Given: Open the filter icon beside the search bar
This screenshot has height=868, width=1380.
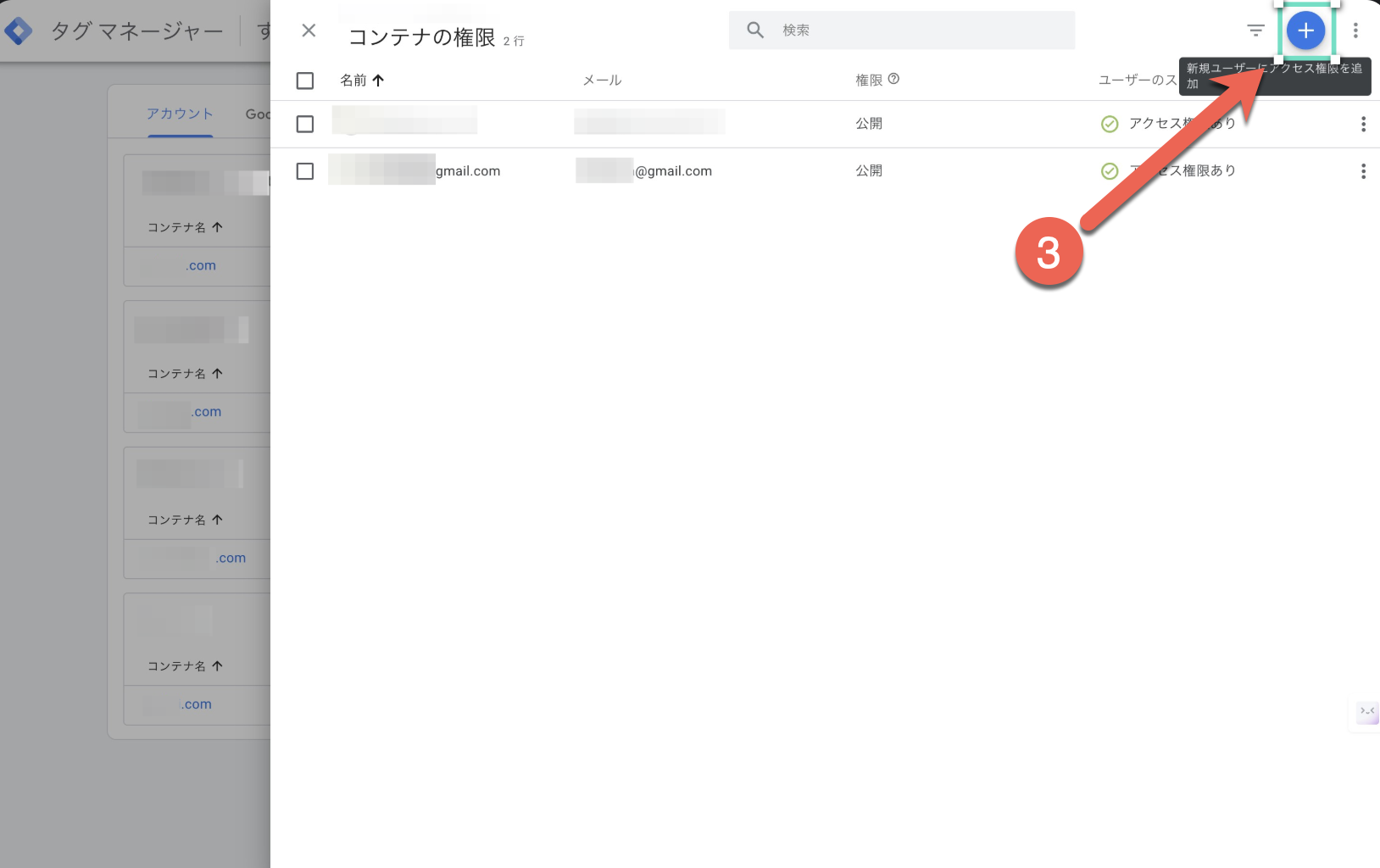Looking at the screenshot, I should tap(1255, 30).
